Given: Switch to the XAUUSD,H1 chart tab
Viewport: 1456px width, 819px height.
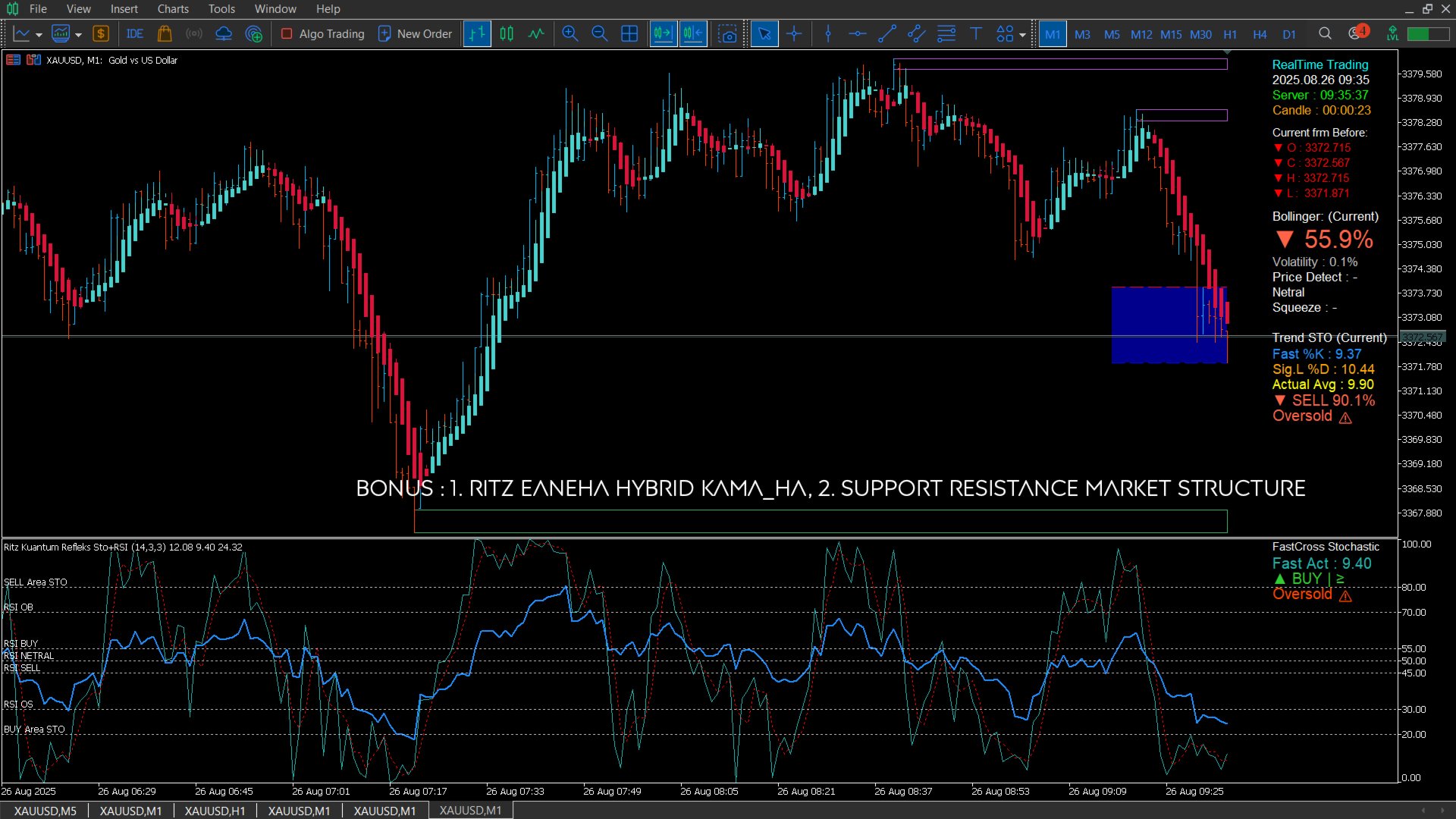Looking at the screenshot, I should pyautogui.click(x=215, y=811).
